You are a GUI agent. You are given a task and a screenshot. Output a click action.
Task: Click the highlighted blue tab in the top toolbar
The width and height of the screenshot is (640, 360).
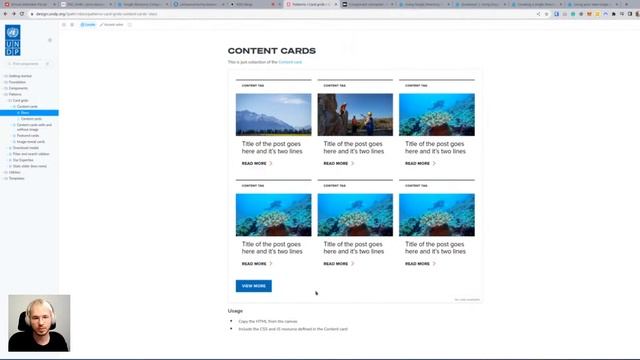coord(88,25)
